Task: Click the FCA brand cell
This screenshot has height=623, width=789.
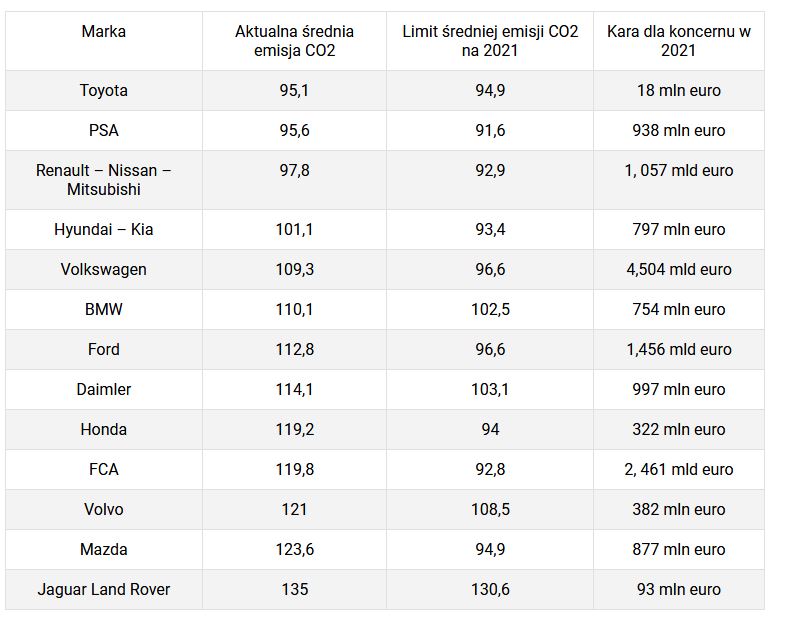Action: (x=104, y=469)
